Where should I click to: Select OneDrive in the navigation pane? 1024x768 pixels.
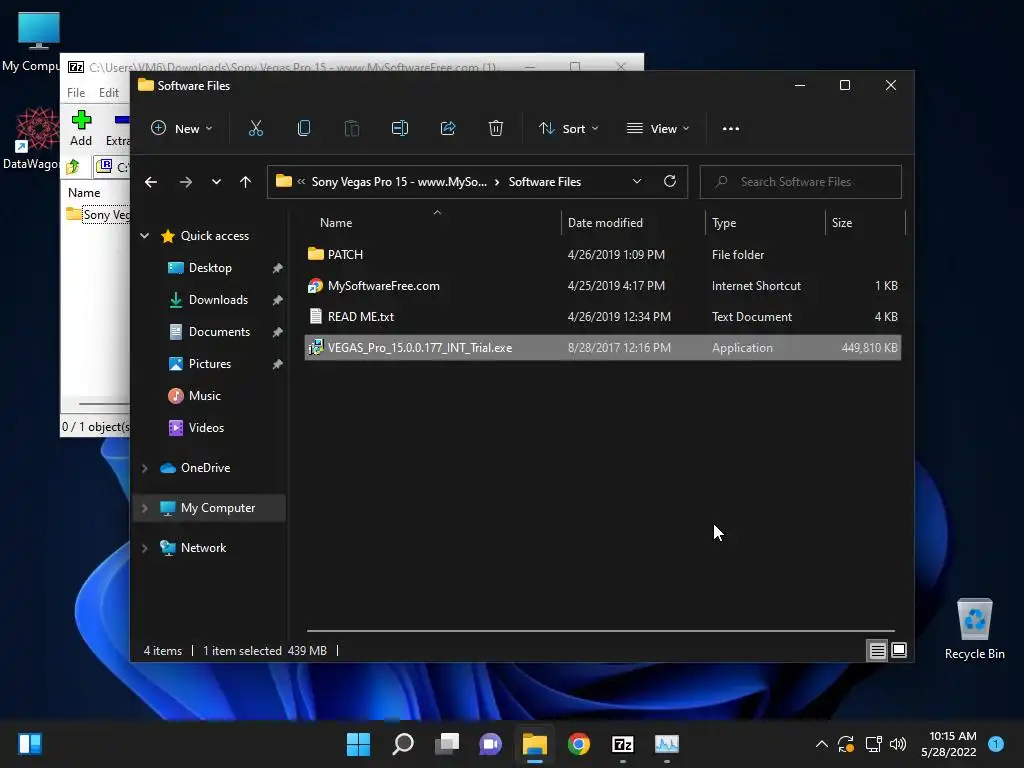pyautogui.click(x=205, y=468)
